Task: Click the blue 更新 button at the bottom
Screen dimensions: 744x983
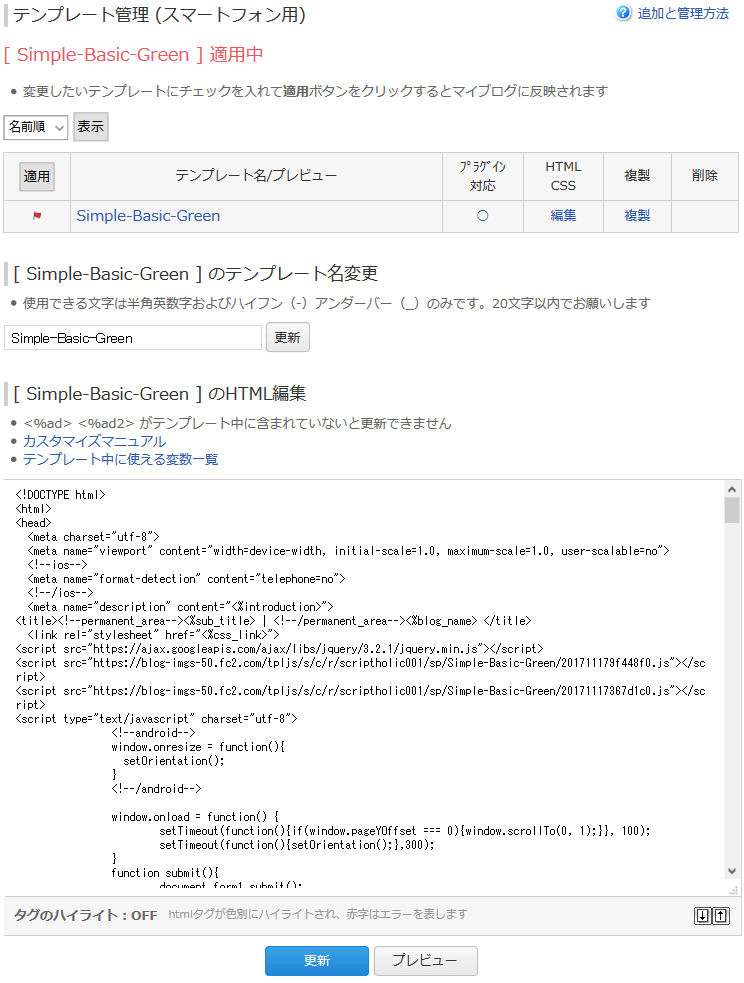Action: tap(317, 960)
